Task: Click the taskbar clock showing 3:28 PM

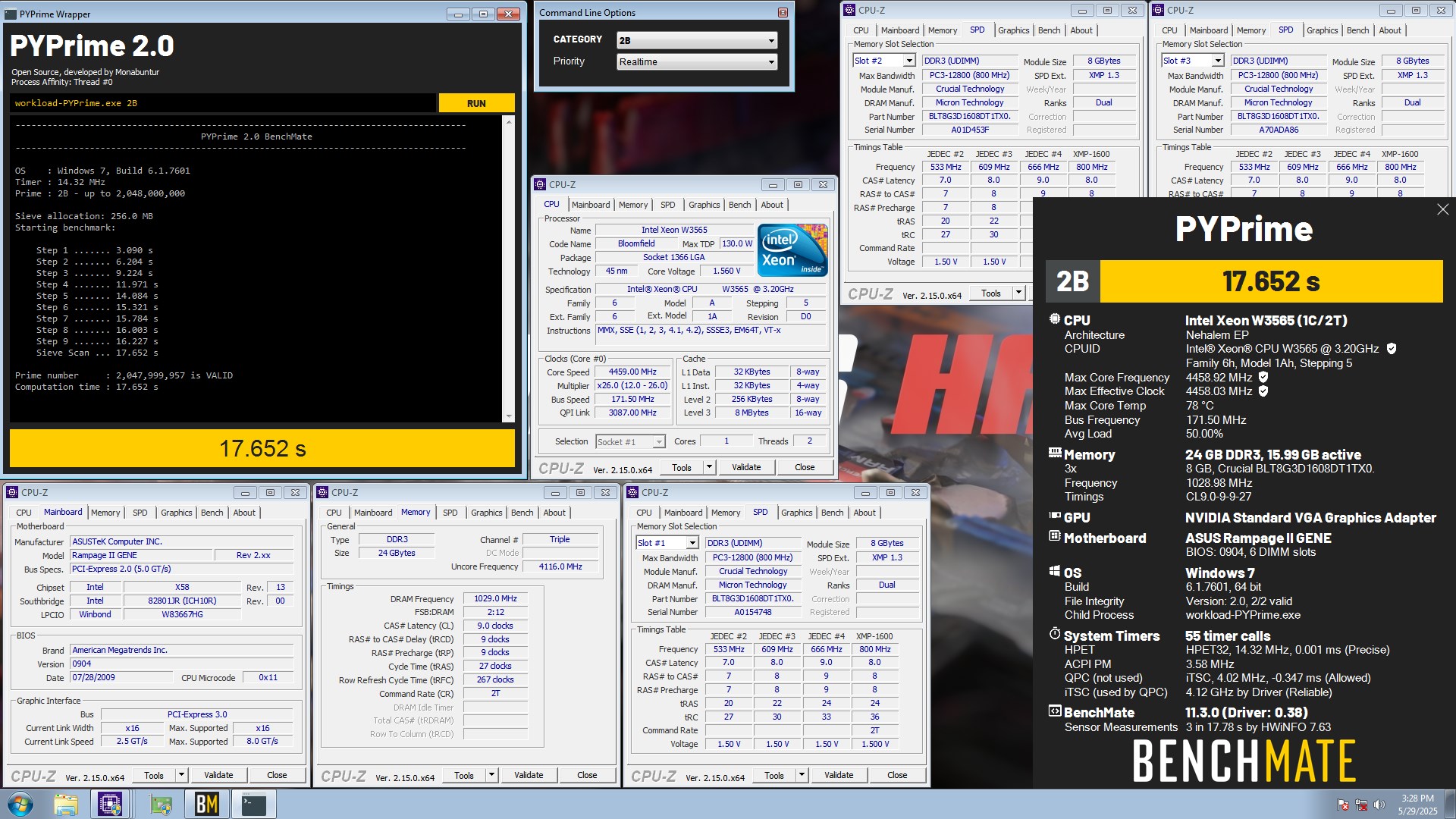Action: [x=1417, y=805]
